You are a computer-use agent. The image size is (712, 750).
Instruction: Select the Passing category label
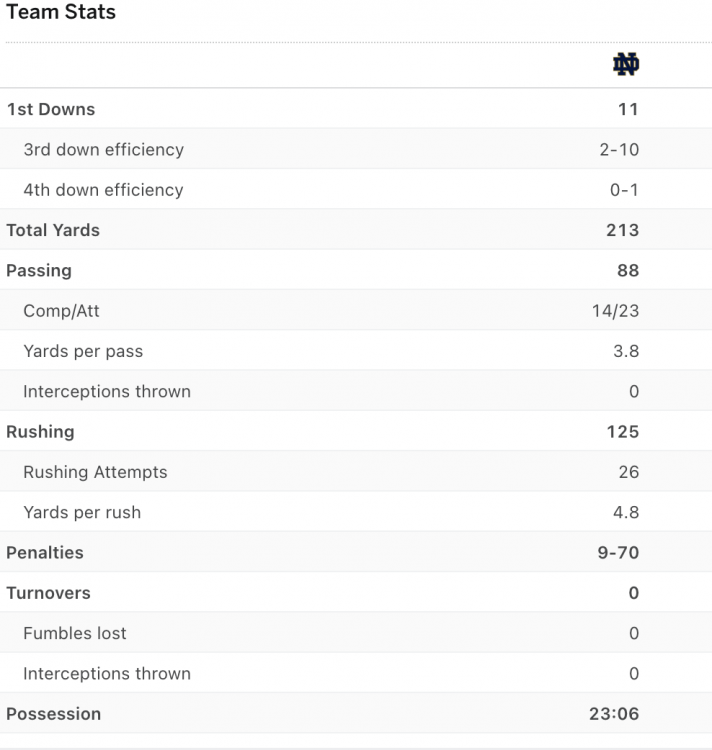pyautogui.click(x=39, y=270)
